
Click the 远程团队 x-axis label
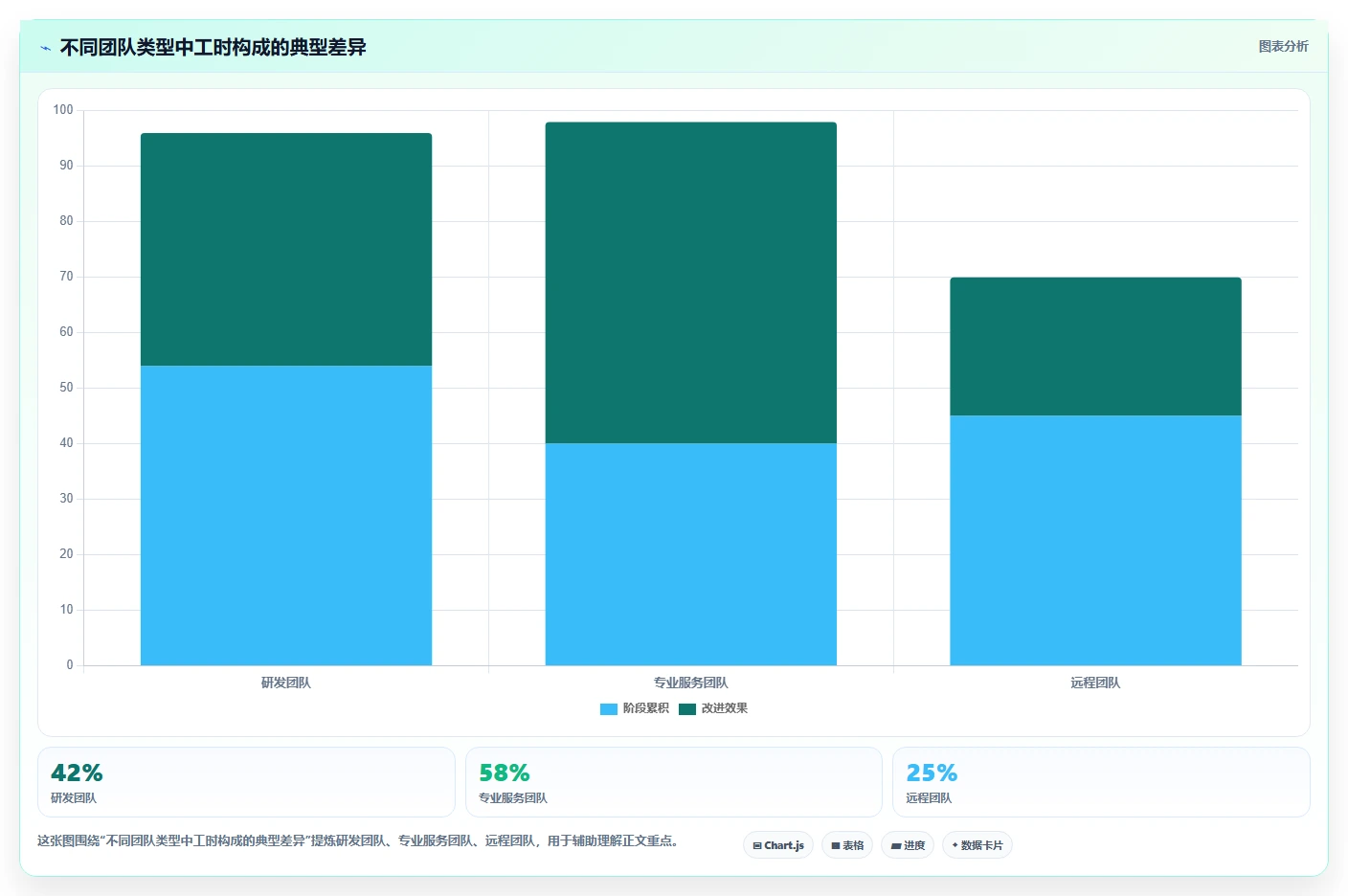[x=1095, y=683]
